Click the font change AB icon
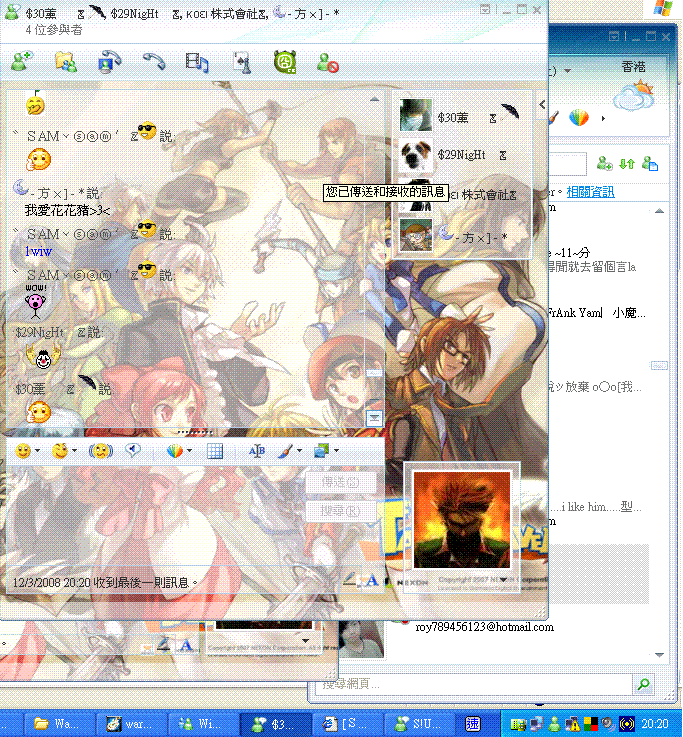Screen dimensions: 683x737 pos(257,451)
